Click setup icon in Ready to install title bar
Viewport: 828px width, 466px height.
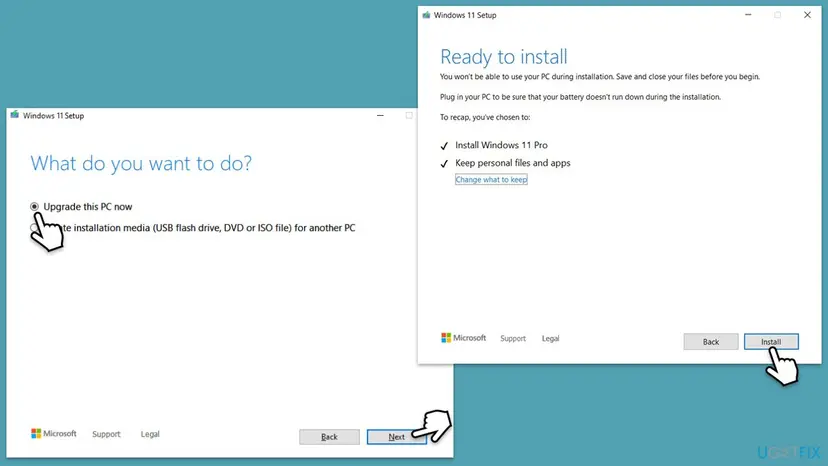(x=426, y=15)
